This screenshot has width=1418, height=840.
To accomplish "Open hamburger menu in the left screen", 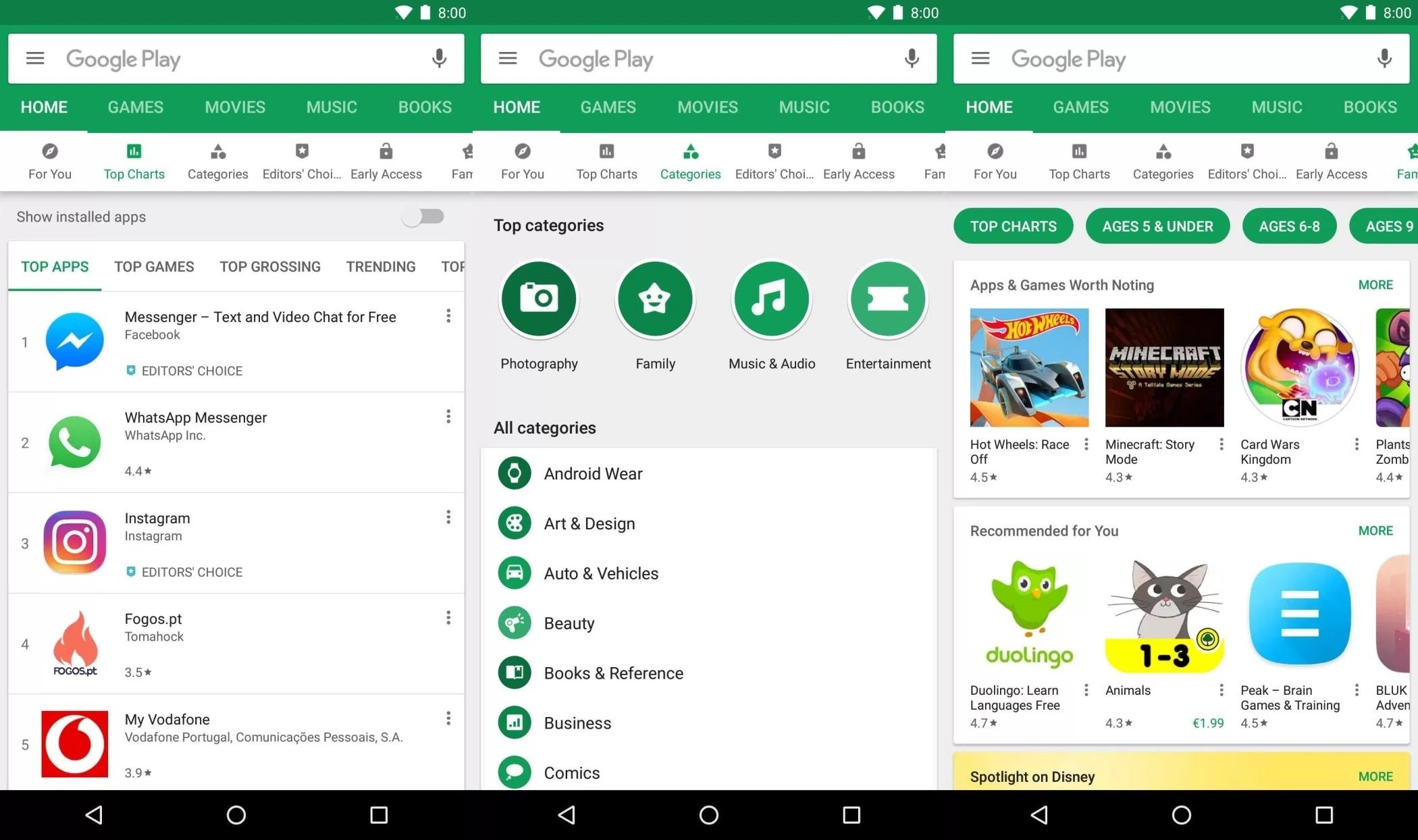I will point(35,59).
